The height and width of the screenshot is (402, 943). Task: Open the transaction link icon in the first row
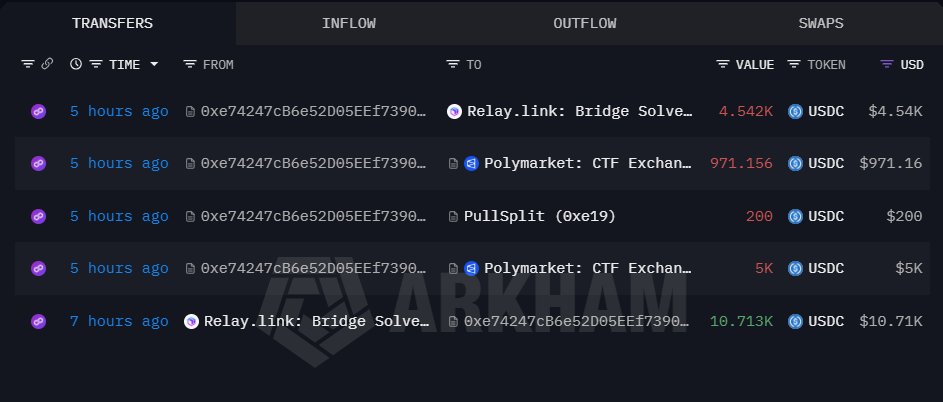click(39, 111)
